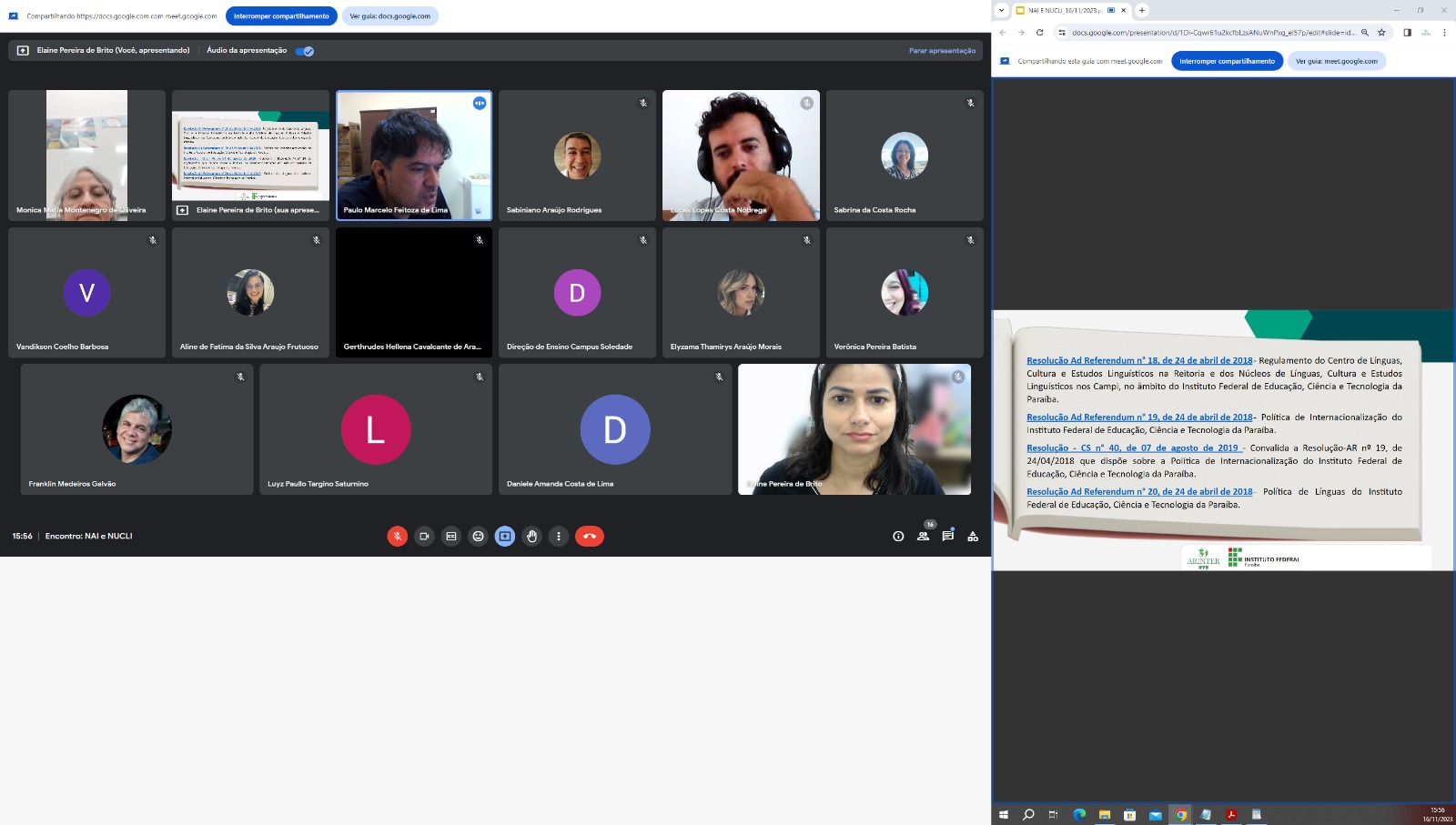Open a new Chrome tab
The image size is (1456, 825).
pyautogui.click(x=1142, y=10)
